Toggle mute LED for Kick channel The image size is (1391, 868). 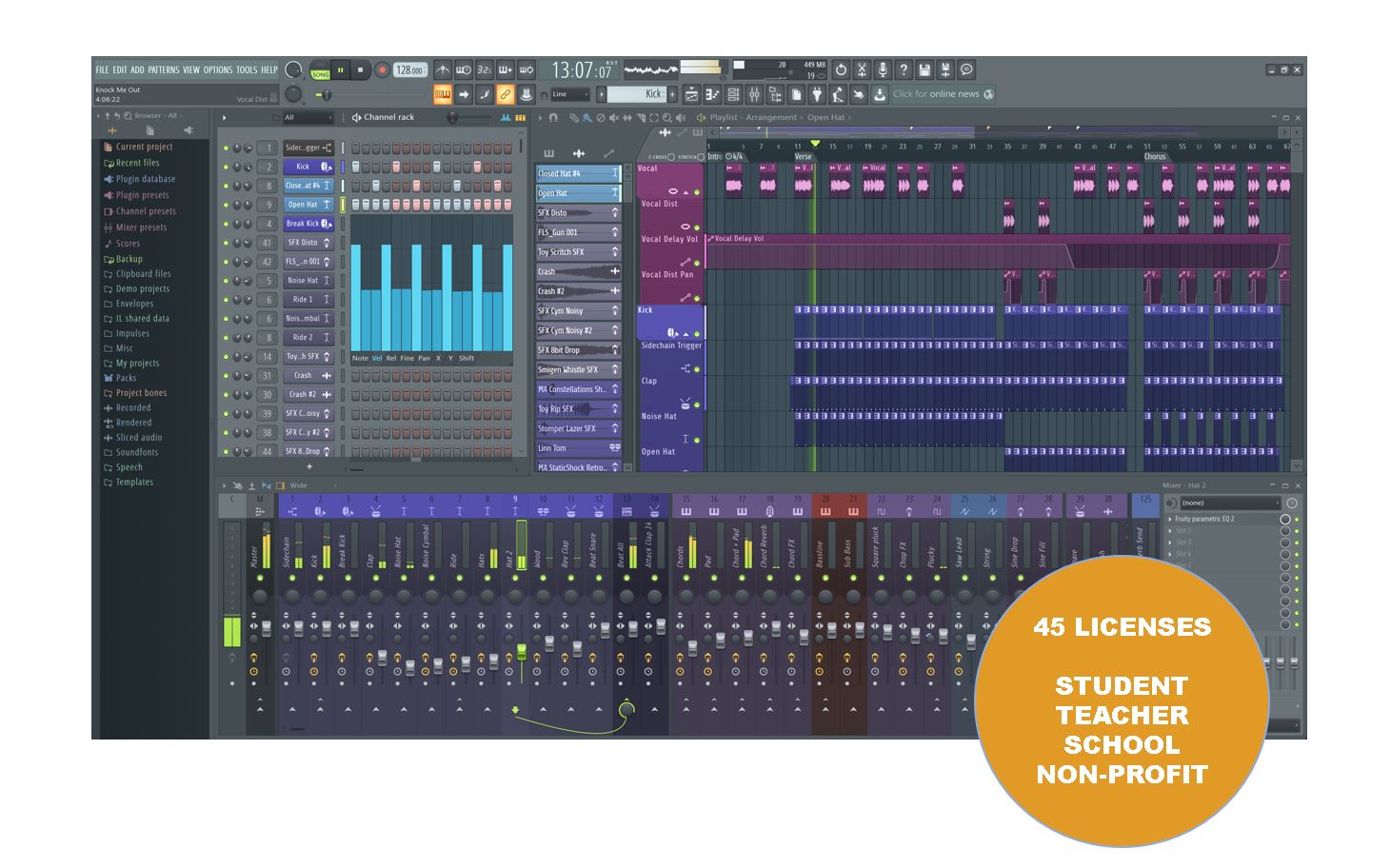point(226,167)
